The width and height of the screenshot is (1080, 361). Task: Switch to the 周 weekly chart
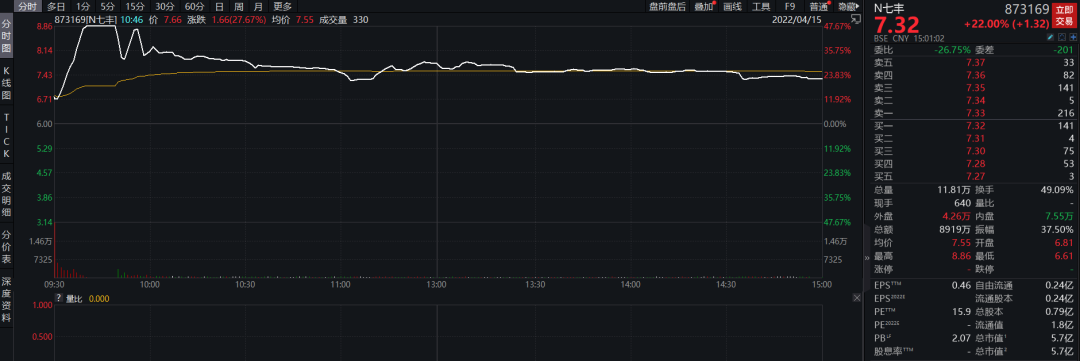tap(238, 6)
